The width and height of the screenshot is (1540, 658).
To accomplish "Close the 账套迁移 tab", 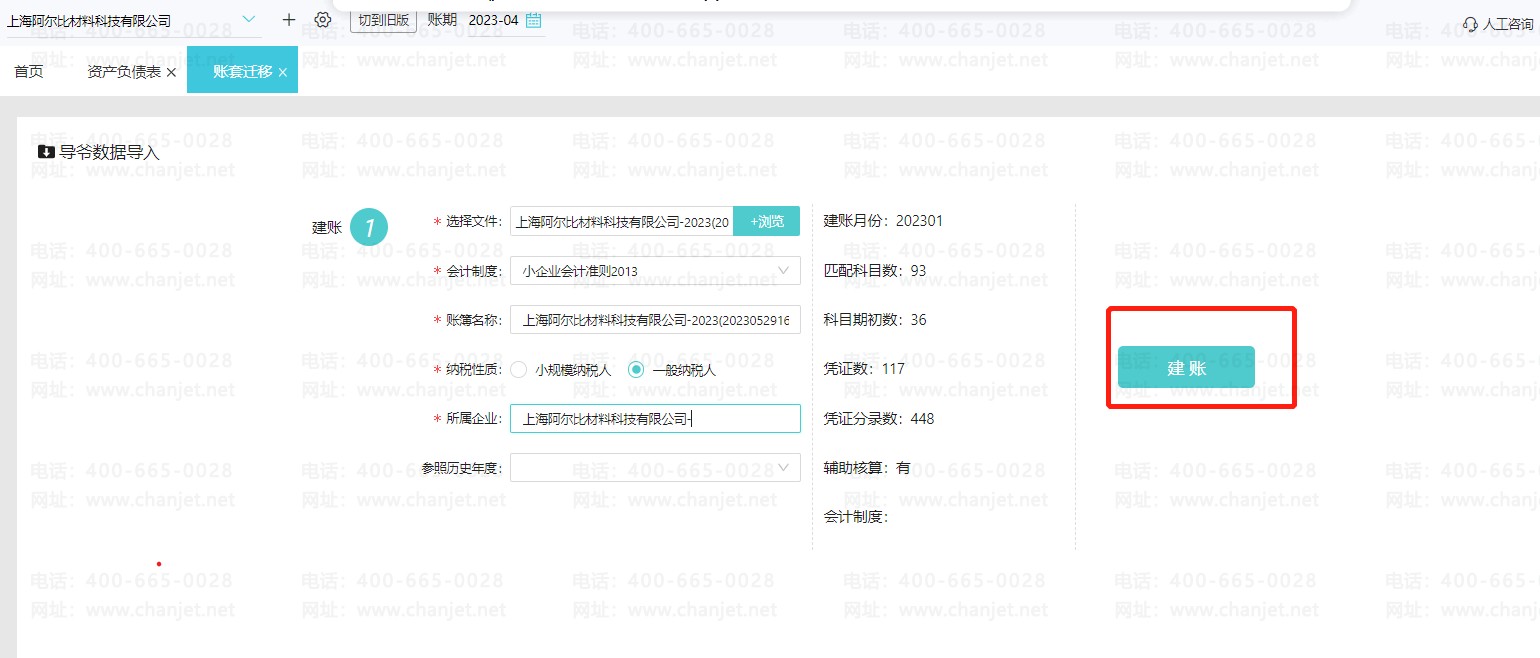I will (x=283, y=73).
